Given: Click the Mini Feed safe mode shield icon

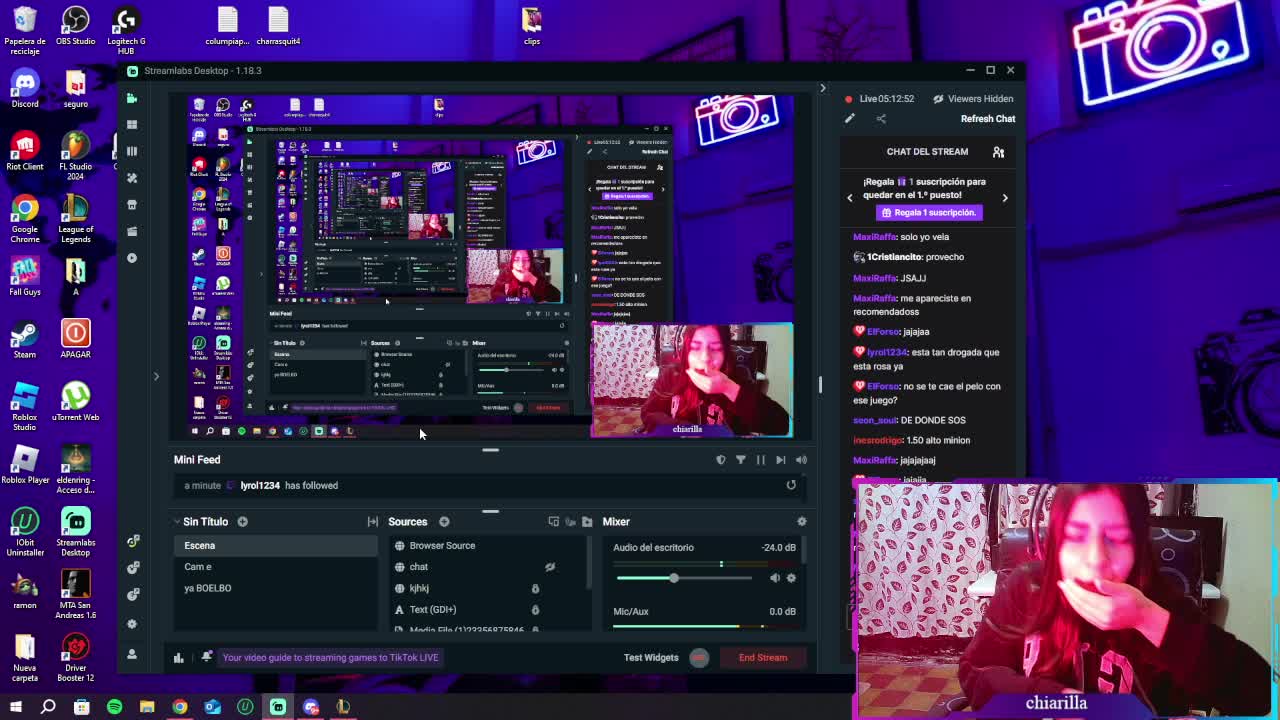Looking at the screenshot, I should click(x=721, y=460).
